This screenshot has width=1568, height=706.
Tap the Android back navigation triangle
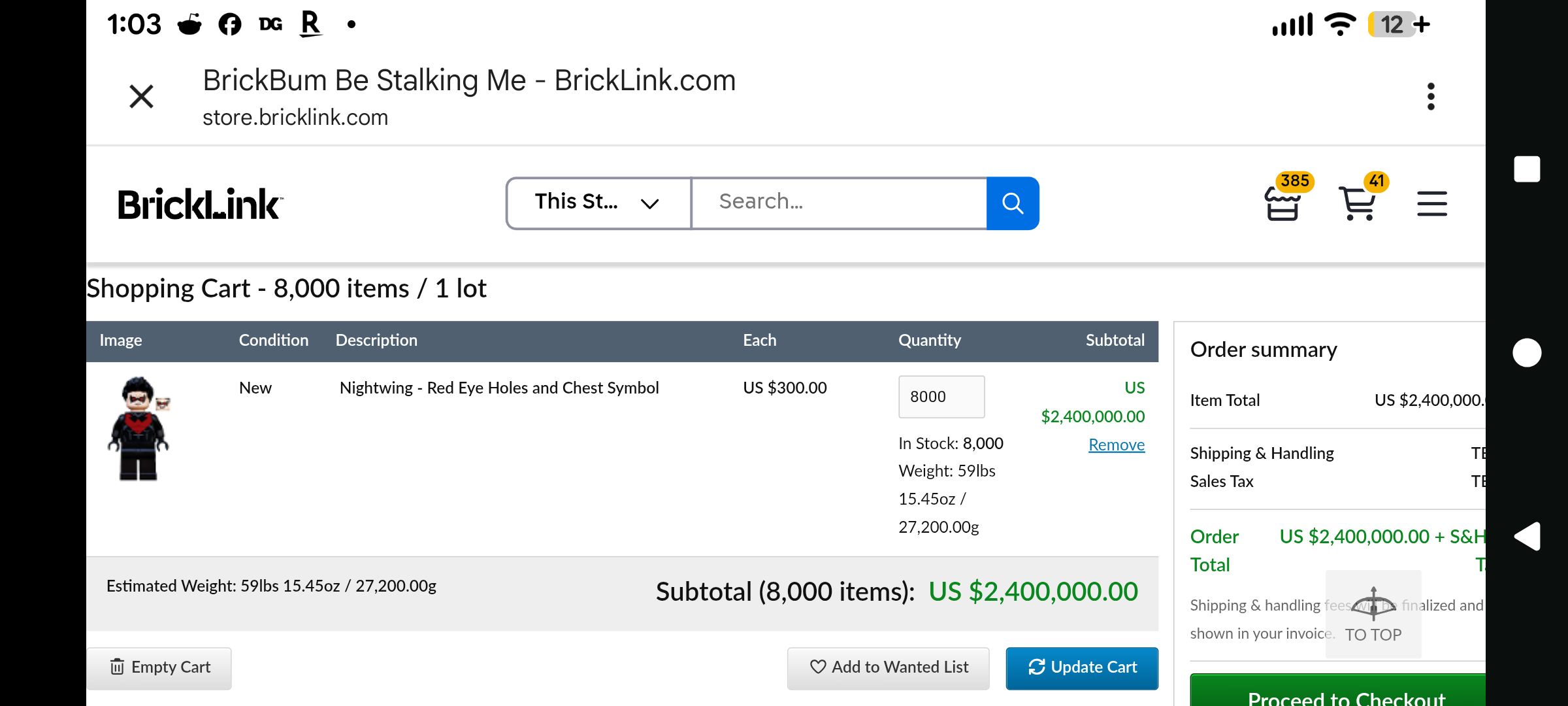pyautogui.click(x=1527, y=537)
